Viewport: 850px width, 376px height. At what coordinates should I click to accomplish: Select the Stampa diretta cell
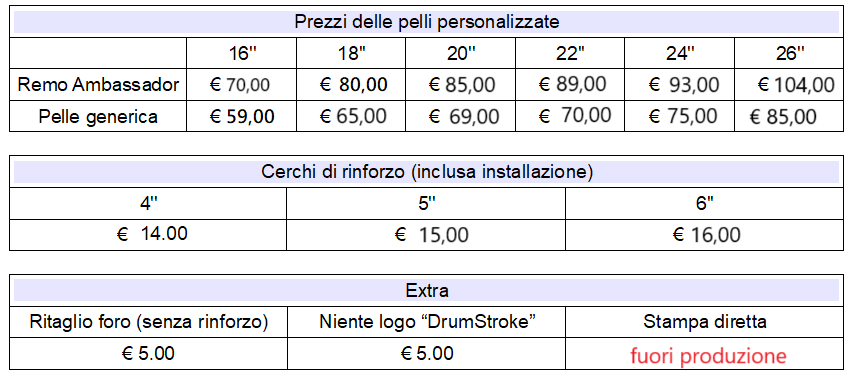pyautogui.click(x=705, y=322)
